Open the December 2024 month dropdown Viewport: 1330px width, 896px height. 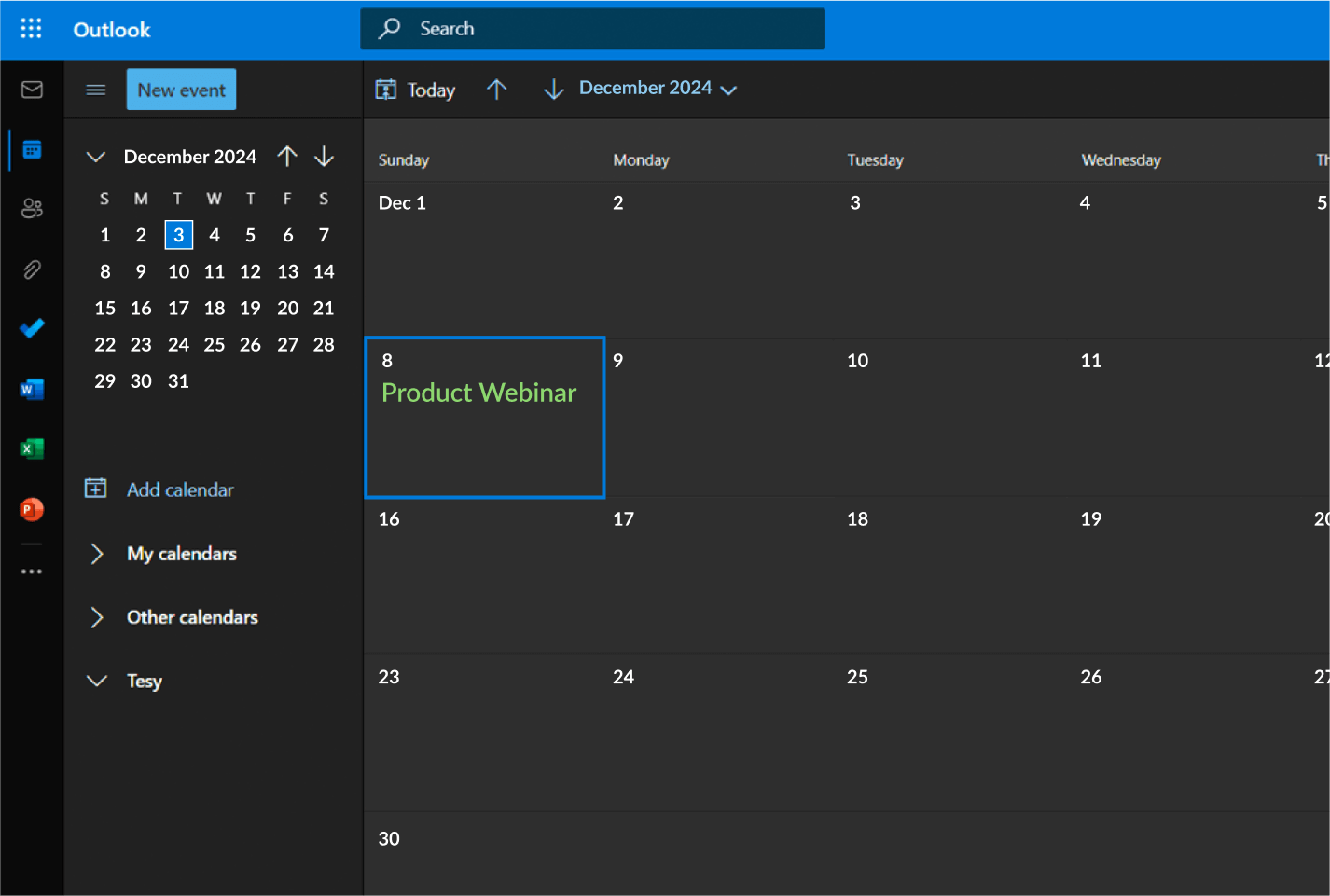click(x=658, y=89)
